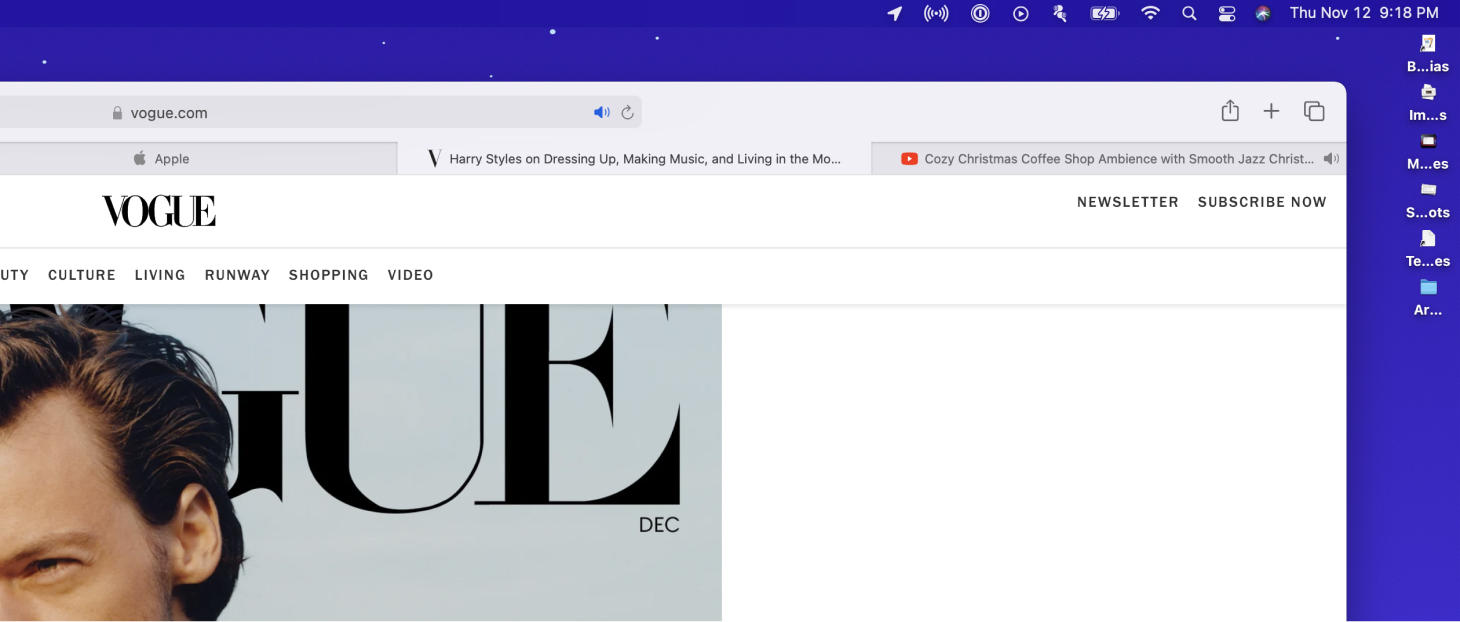Click the vogue.com address field
The image size is (1460, 622).
tap(320, 112)
